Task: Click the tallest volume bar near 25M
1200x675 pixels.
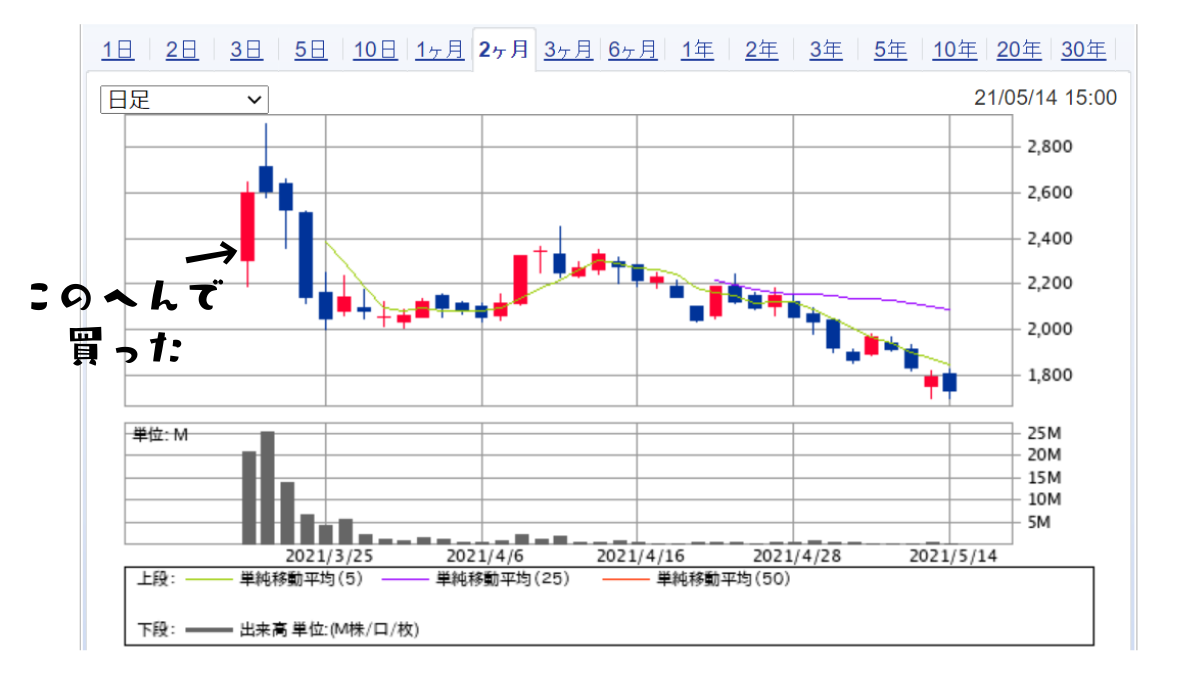Action: (x=267, y=488)
